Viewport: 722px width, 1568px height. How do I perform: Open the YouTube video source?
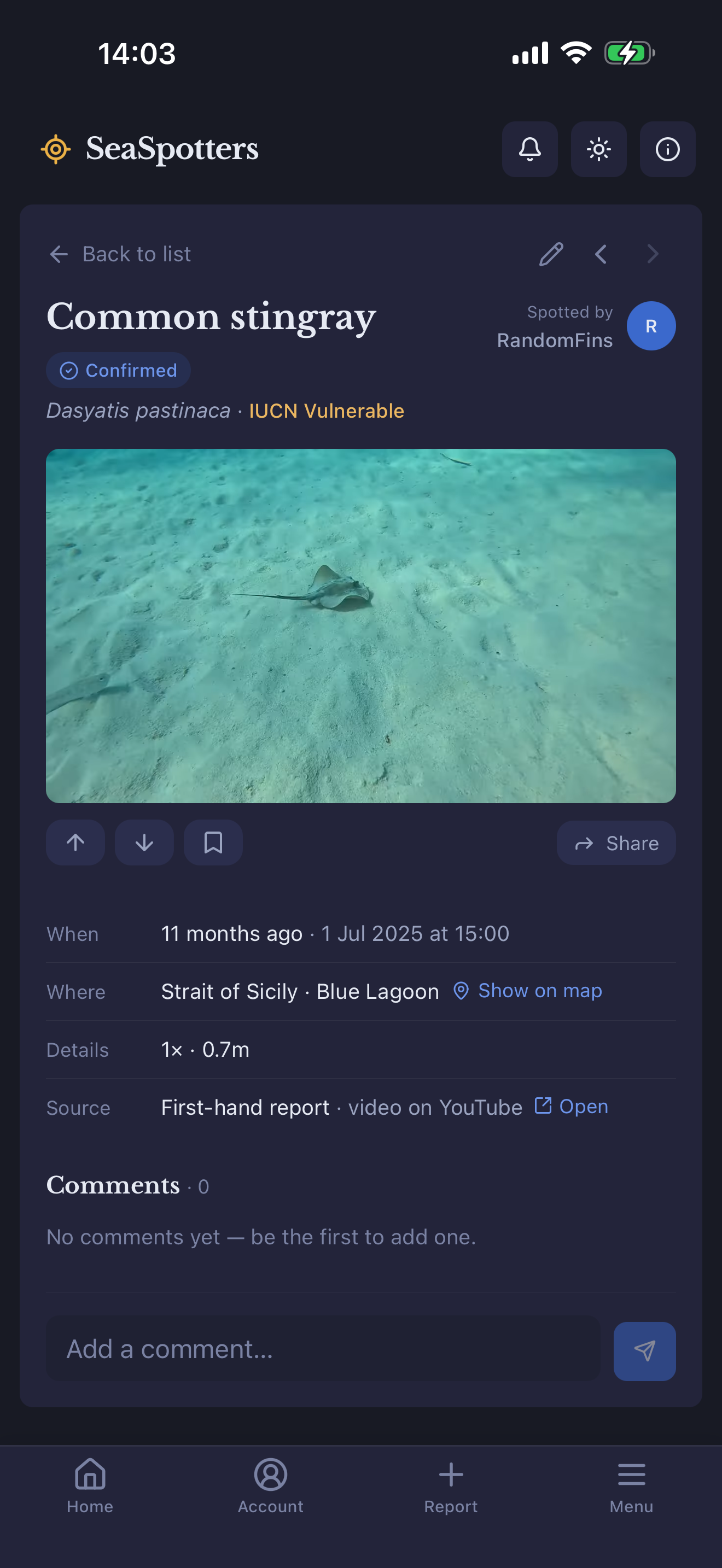571,1106
